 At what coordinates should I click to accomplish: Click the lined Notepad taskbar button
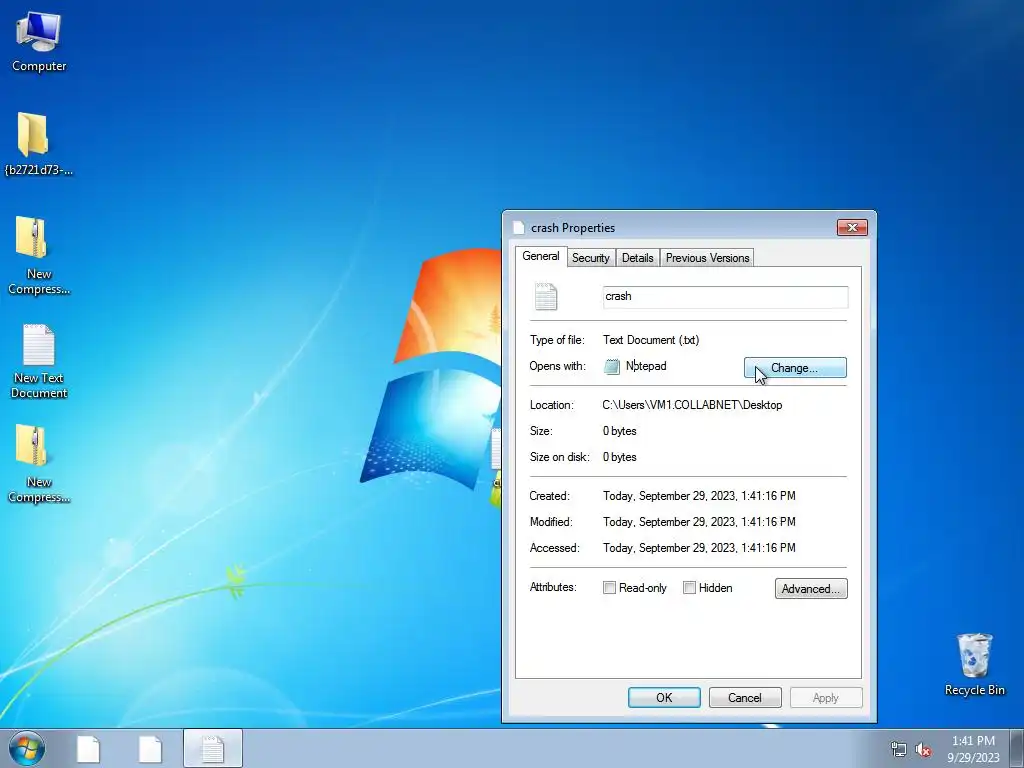(213, 748)
